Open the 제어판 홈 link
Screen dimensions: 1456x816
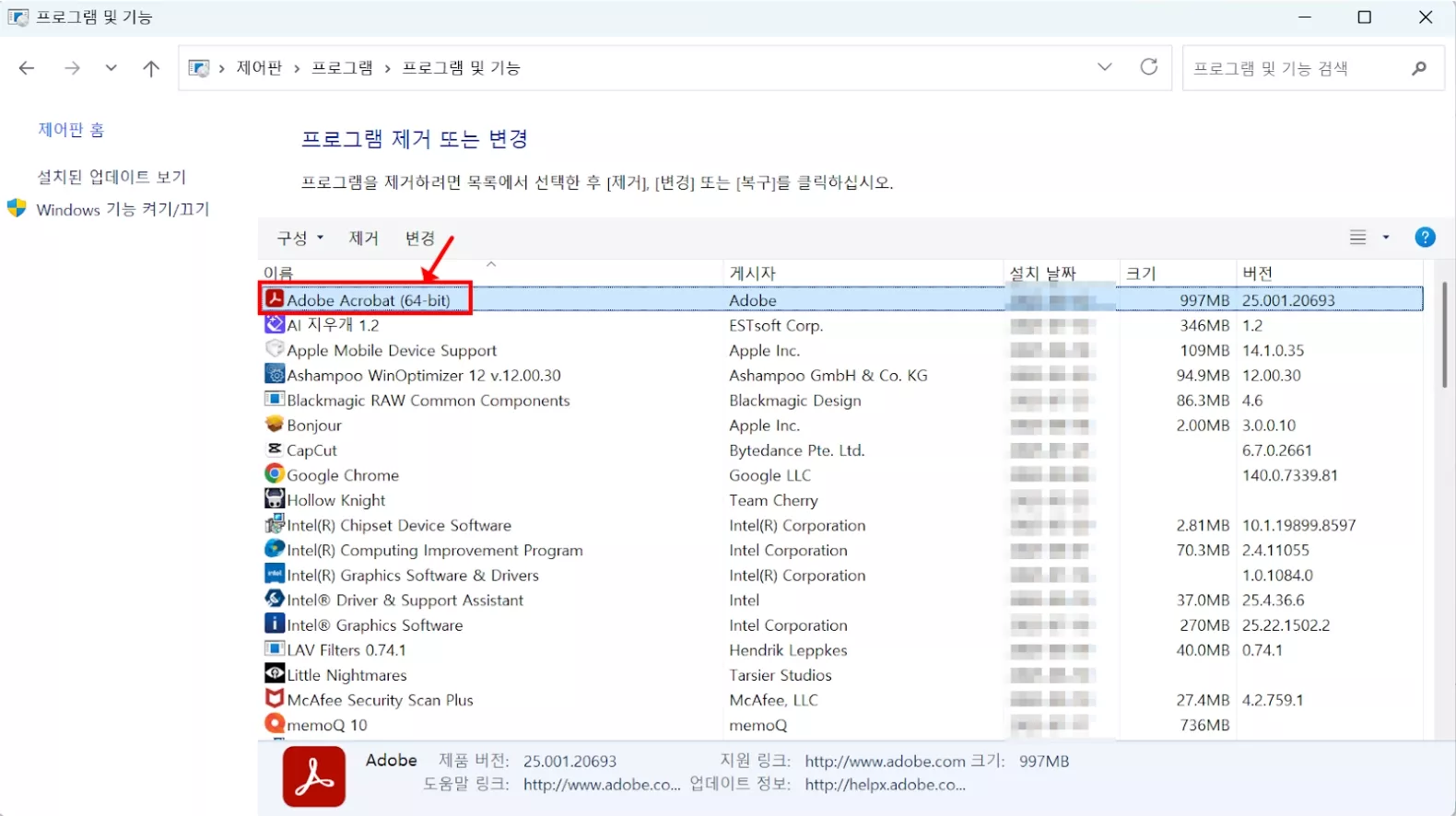point(71,130)
